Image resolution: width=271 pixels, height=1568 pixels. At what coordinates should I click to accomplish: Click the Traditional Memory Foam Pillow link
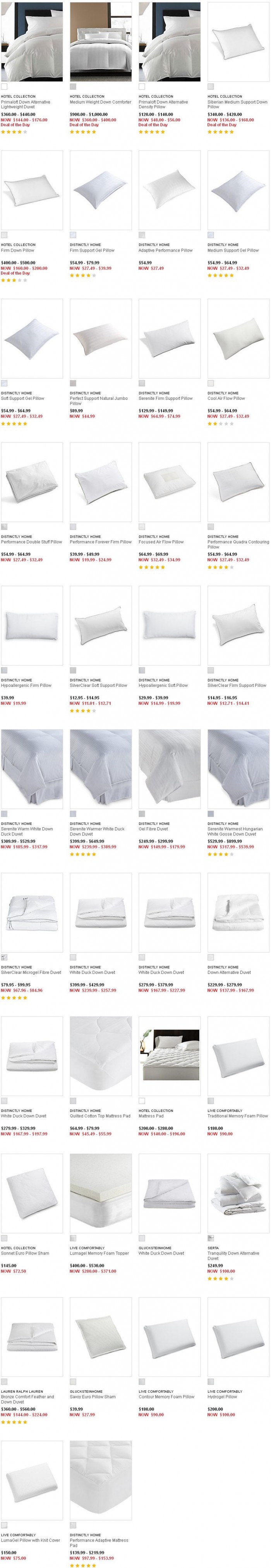coord(238,1116)
